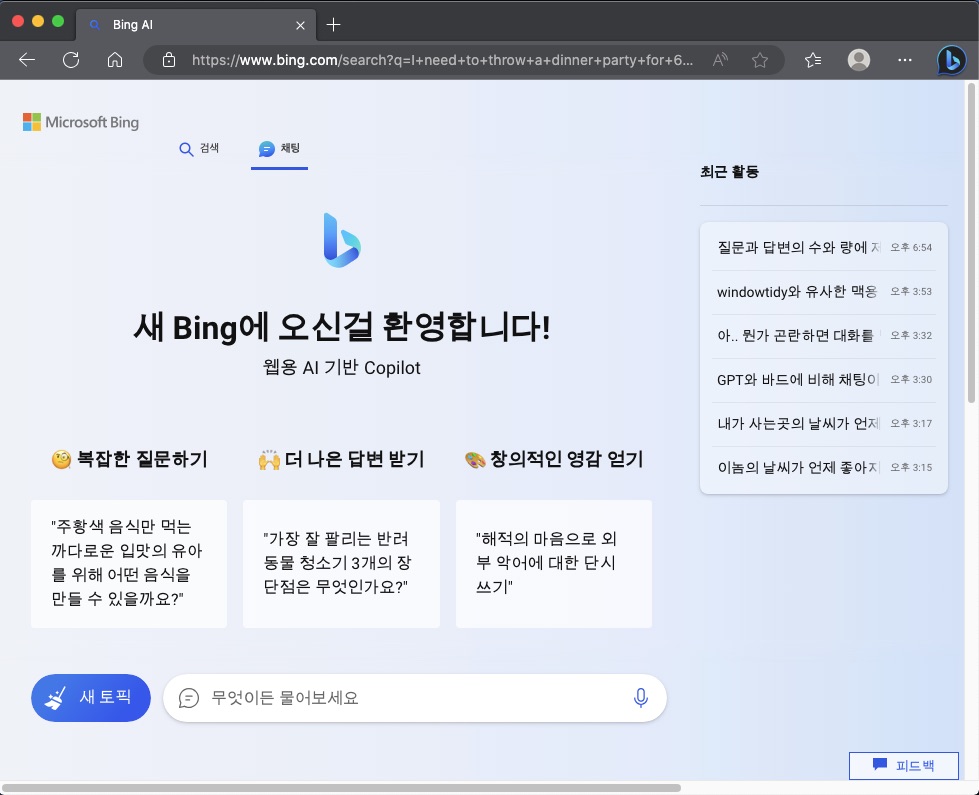Open the browser home page icon
The height and width of the screenshot is (795, 979).
[115, 60]
